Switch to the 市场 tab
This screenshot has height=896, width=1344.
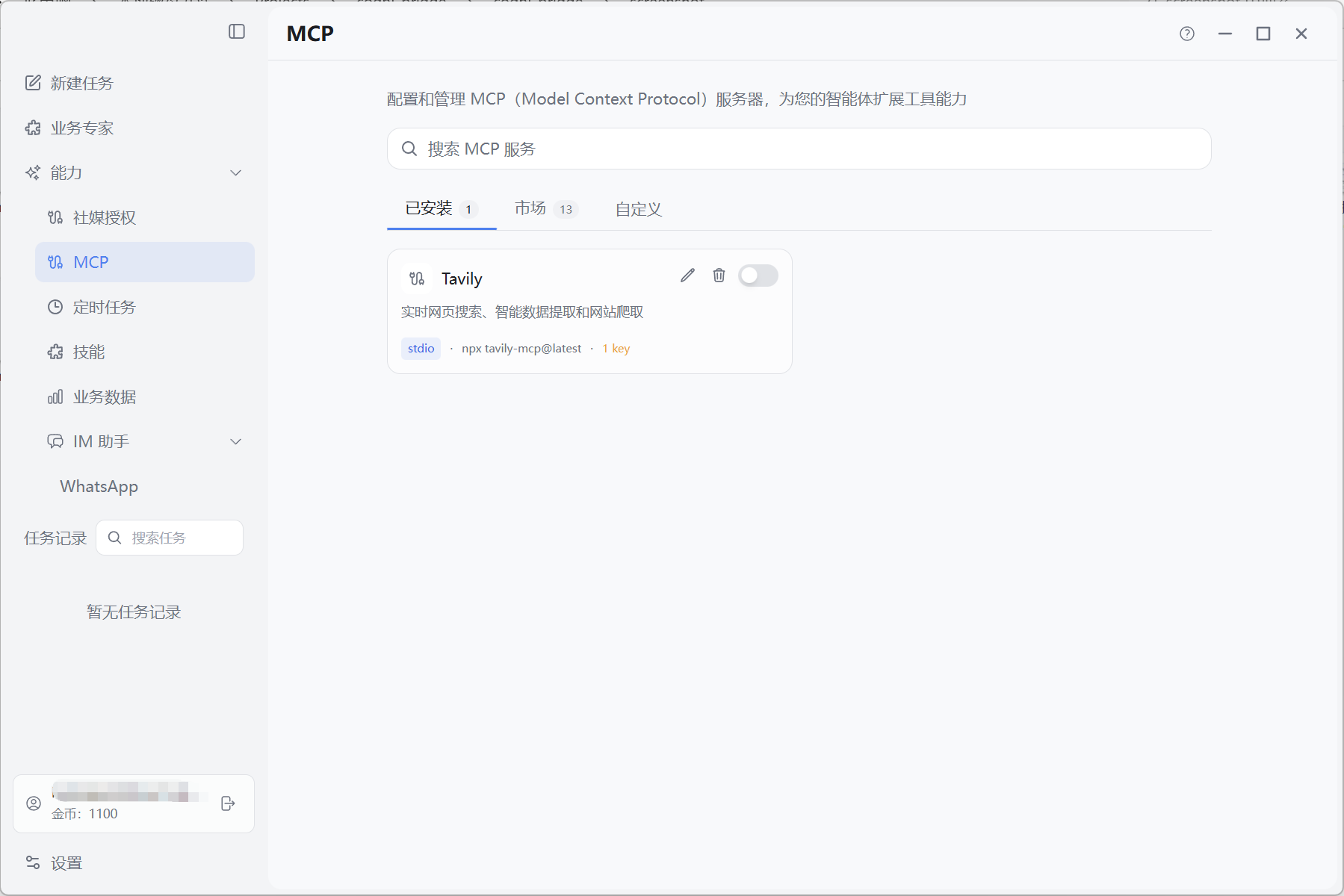(x=545, y=209)
